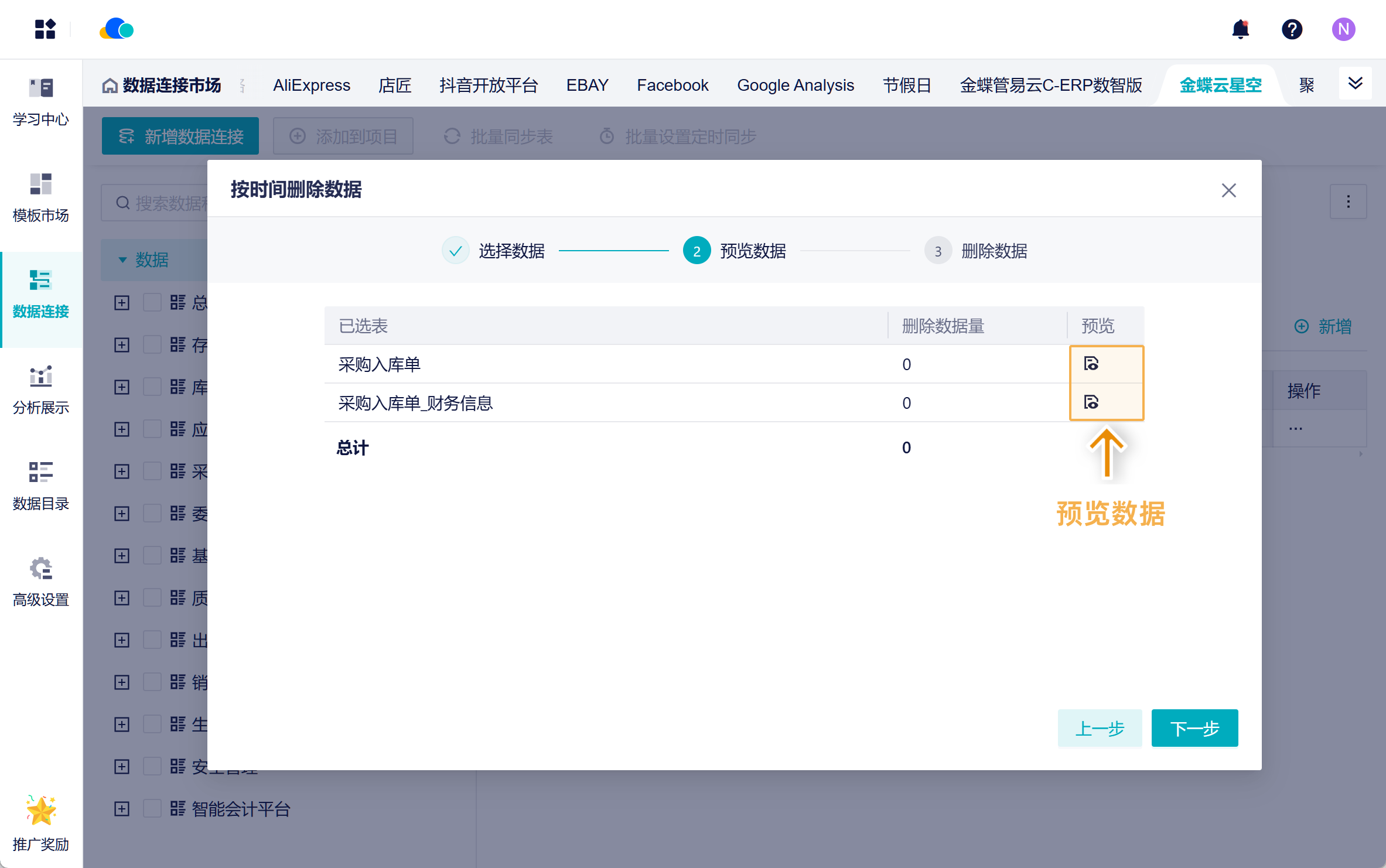Click the 已选表 column header

pyautogui.click(x=363, y=326)
